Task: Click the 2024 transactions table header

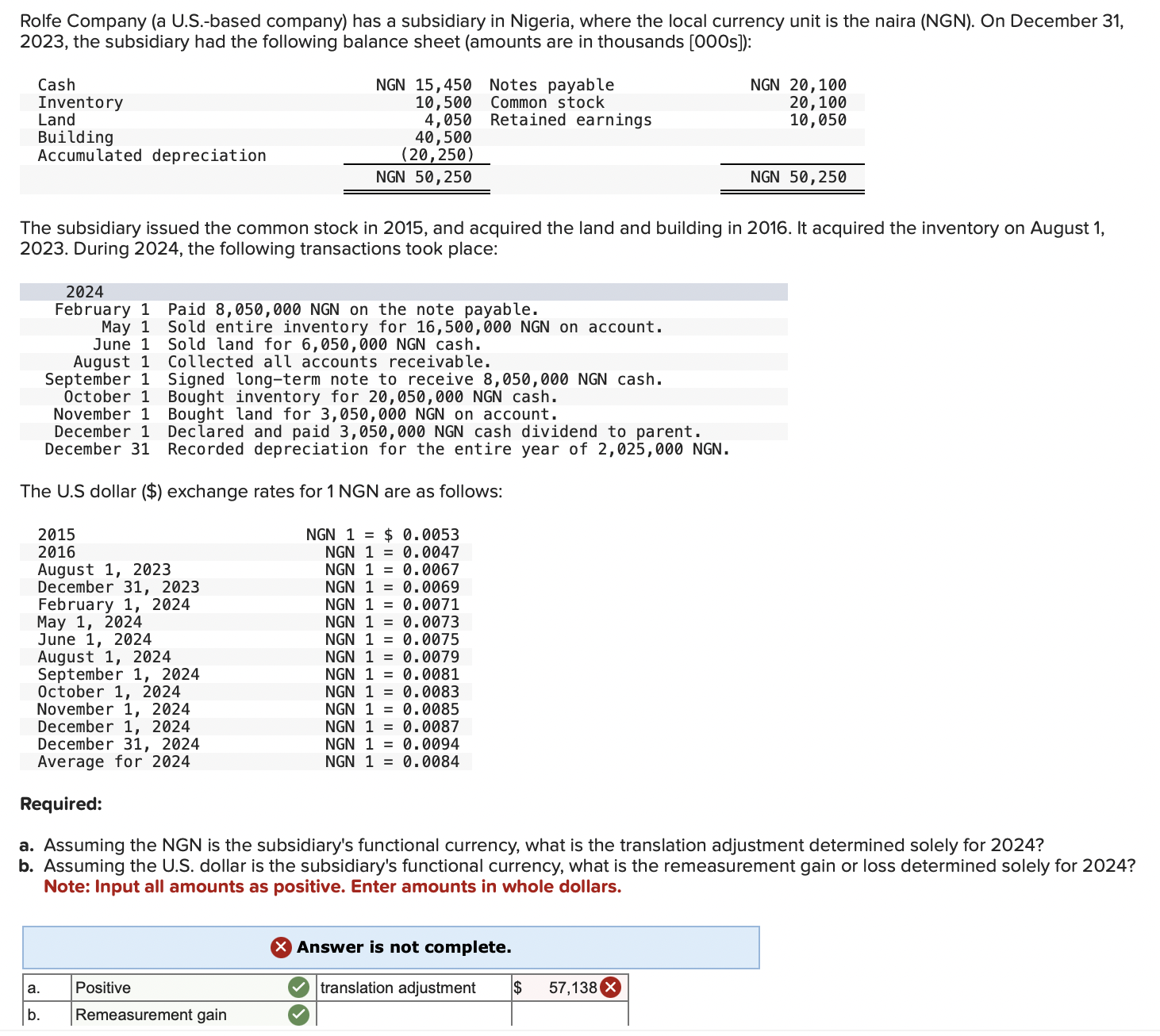Action: click(404, 292)
